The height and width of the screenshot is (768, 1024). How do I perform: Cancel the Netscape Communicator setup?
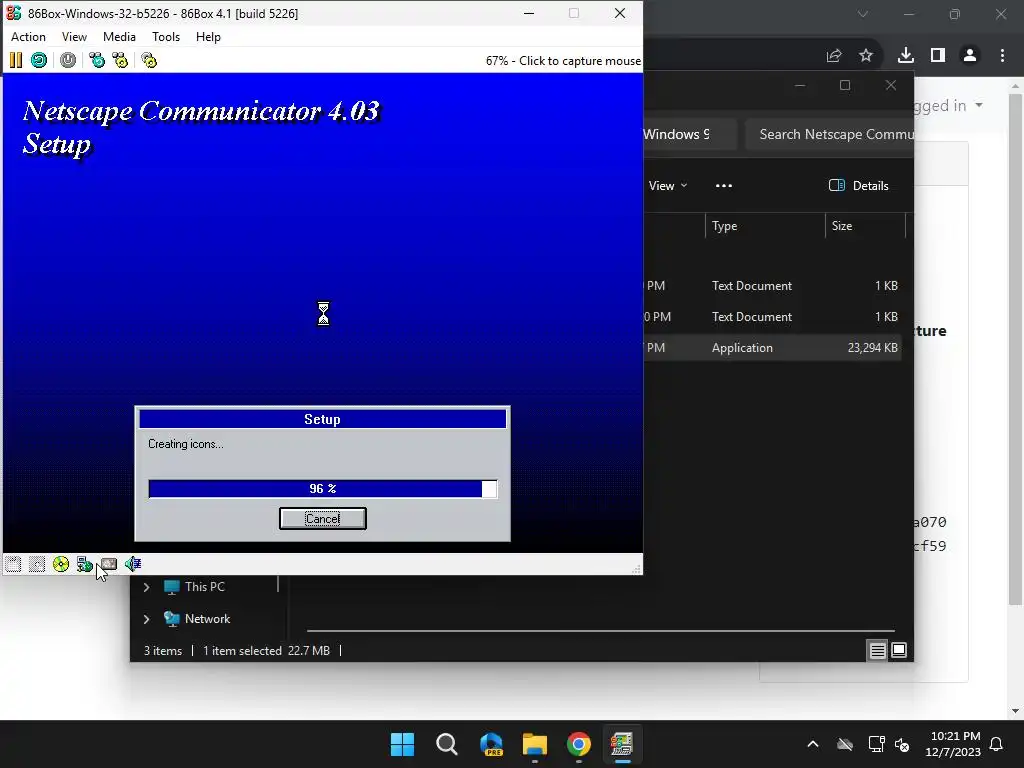click(323, 519)
